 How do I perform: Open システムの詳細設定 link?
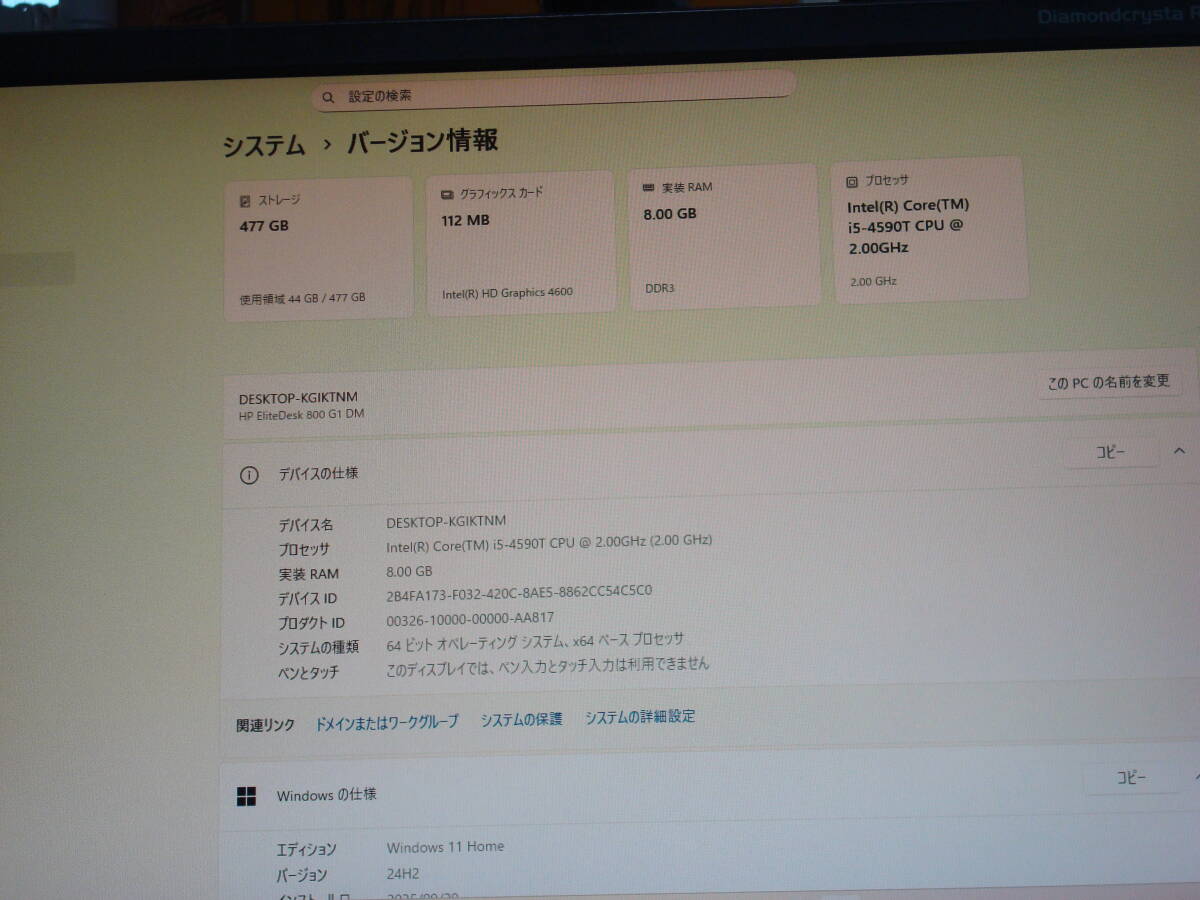(x=640, y=717)
